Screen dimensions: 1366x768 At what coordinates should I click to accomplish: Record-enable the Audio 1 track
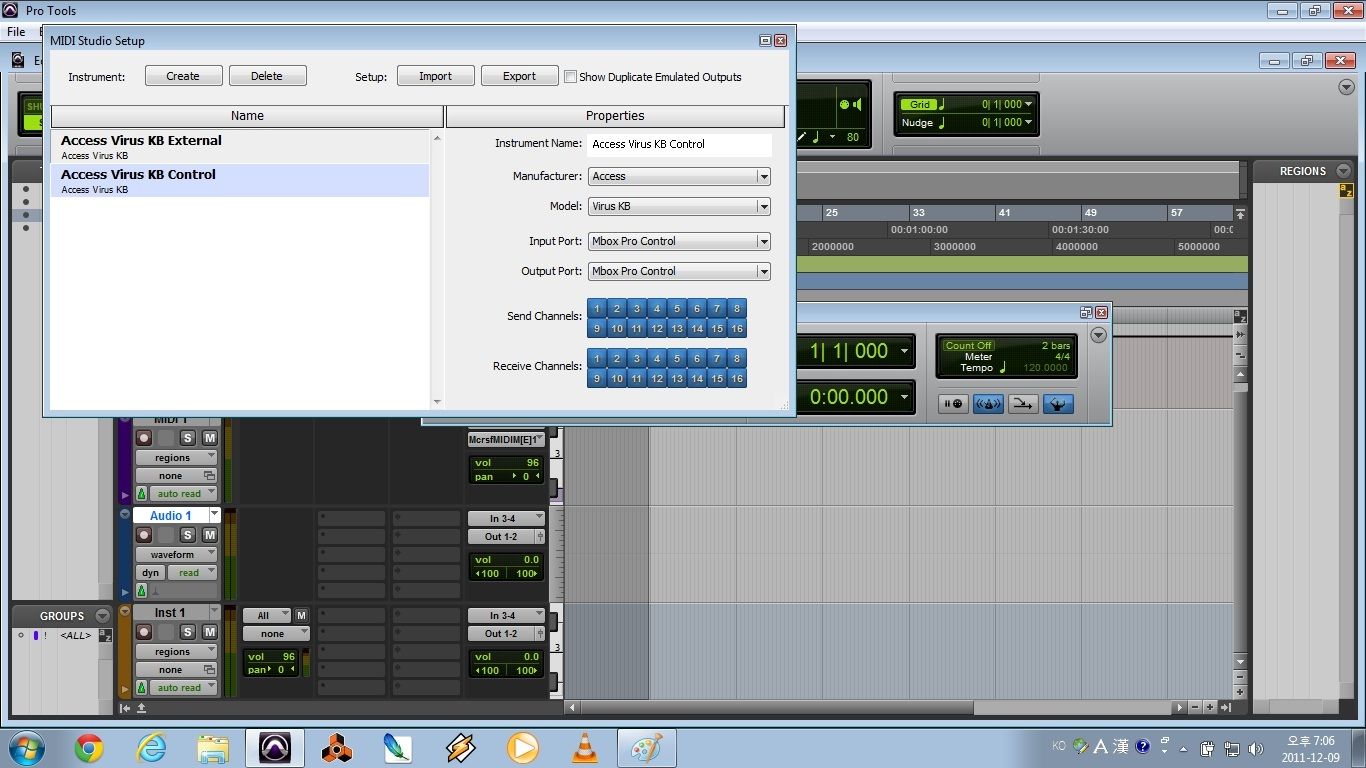point(144,535)
